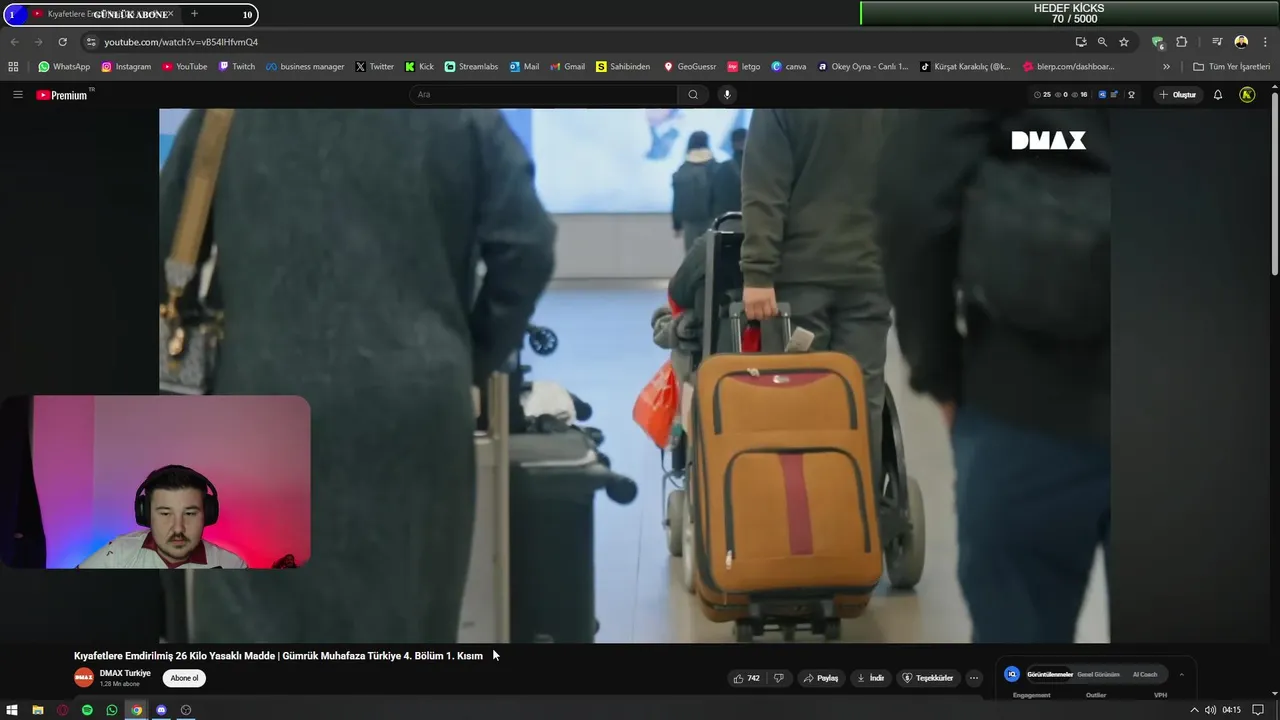Open Windows Start menu
1280x720 pixels.
coord(12,710)
